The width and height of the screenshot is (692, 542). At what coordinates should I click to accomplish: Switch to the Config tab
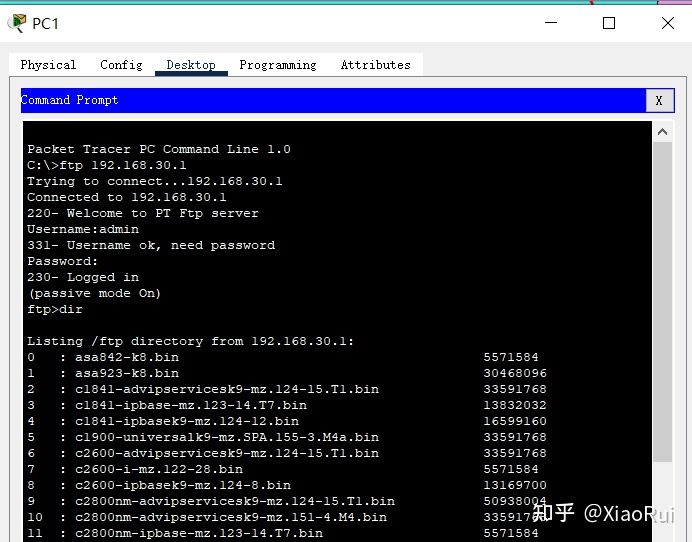(x=121, y=65)
